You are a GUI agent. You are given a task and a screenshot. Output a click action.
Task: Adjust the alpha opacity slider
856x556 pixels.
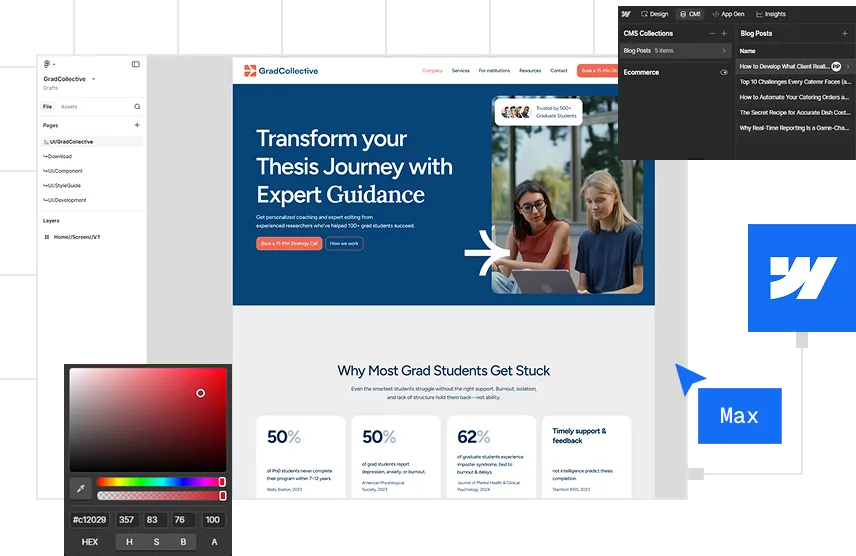(161, 495)
